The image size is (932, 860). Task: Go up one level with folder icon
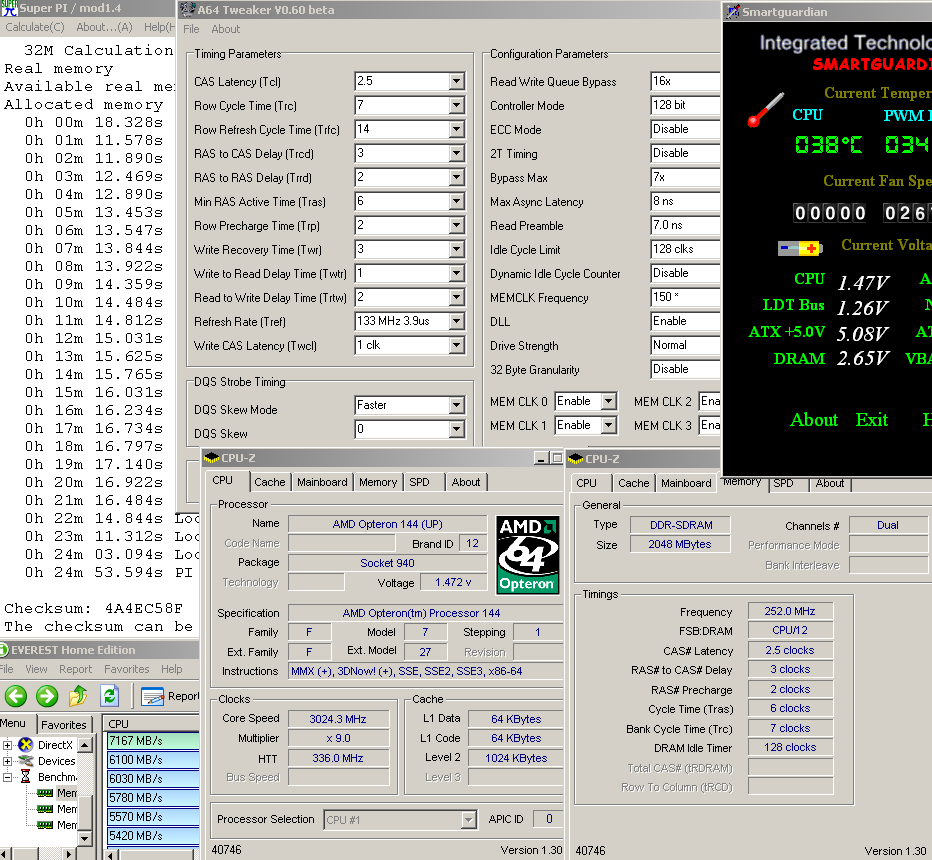coord(79,696)
